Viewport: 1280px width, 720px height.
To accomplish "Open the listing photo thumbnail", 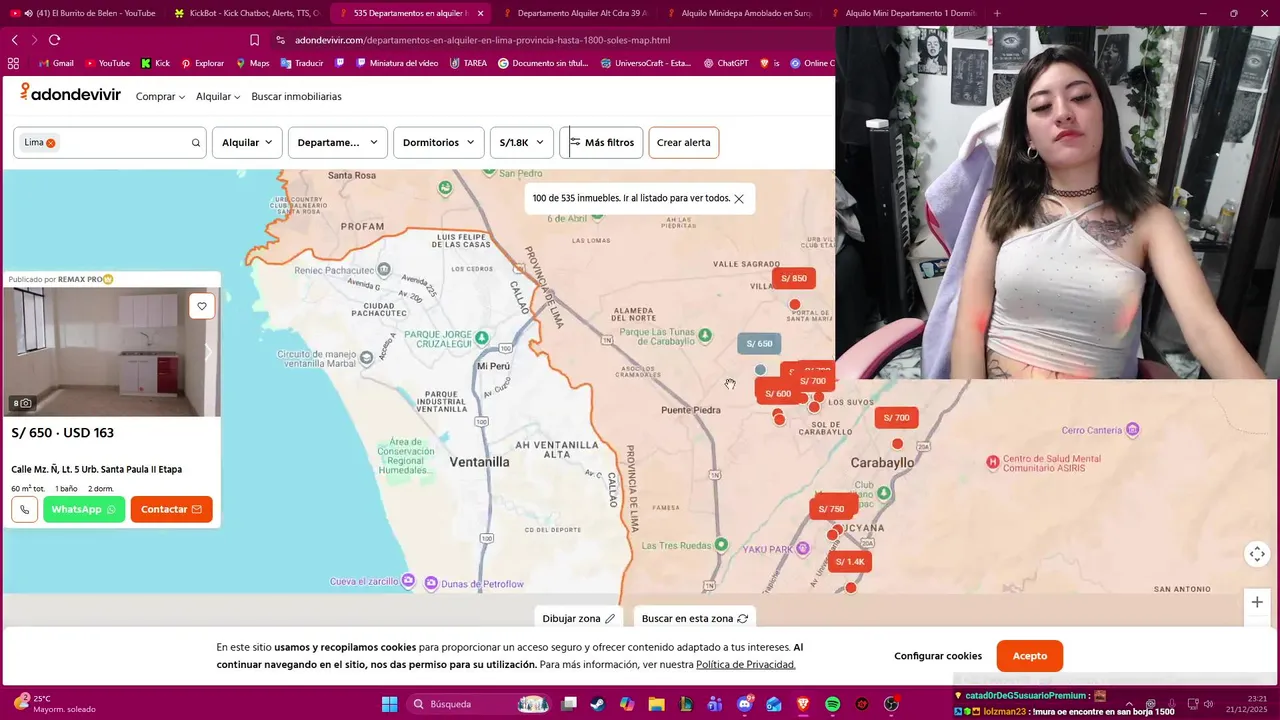I will tap(112, 352).
